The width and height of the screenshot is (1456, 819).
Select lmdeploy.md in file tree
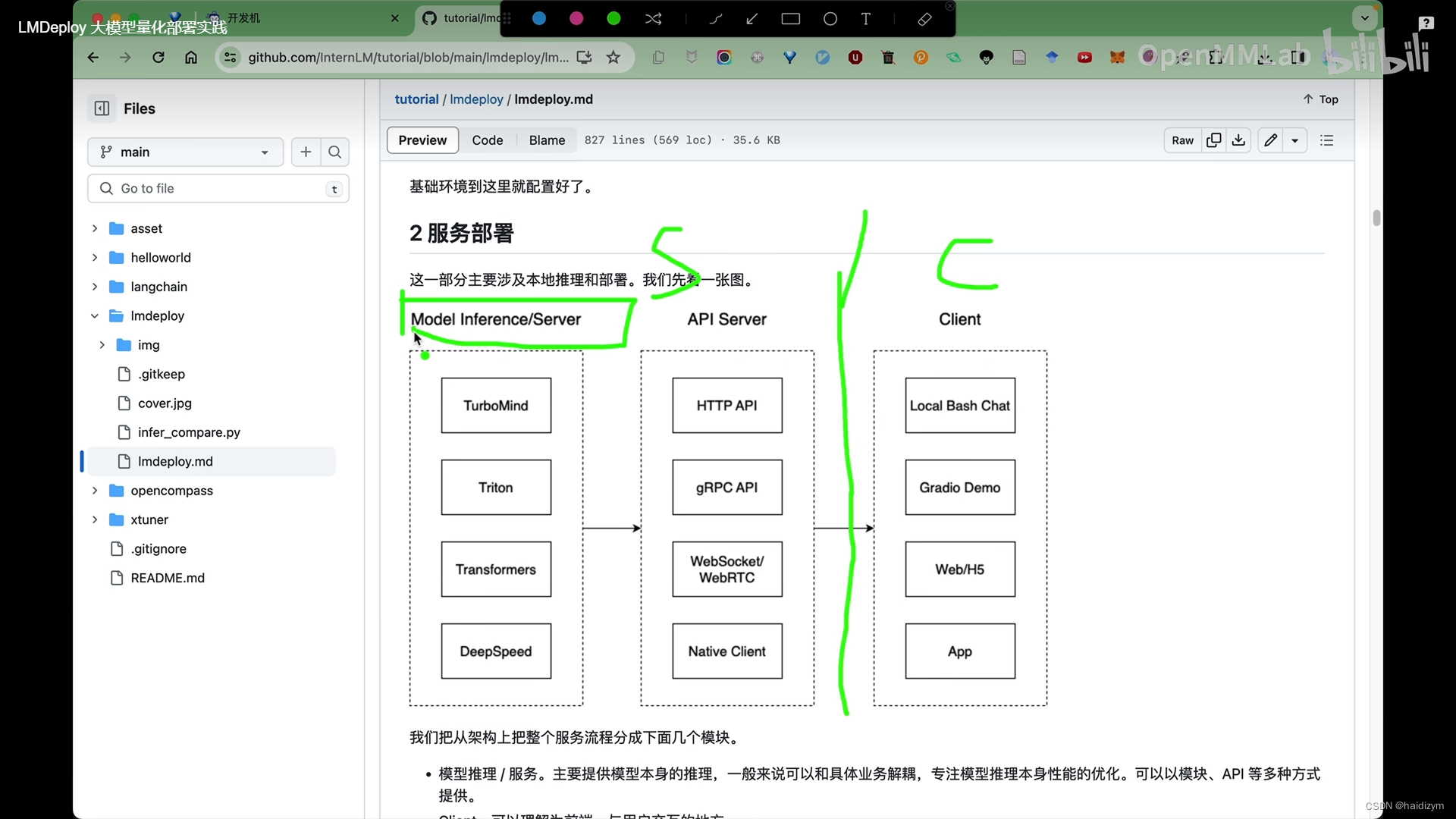pos(212,462)
